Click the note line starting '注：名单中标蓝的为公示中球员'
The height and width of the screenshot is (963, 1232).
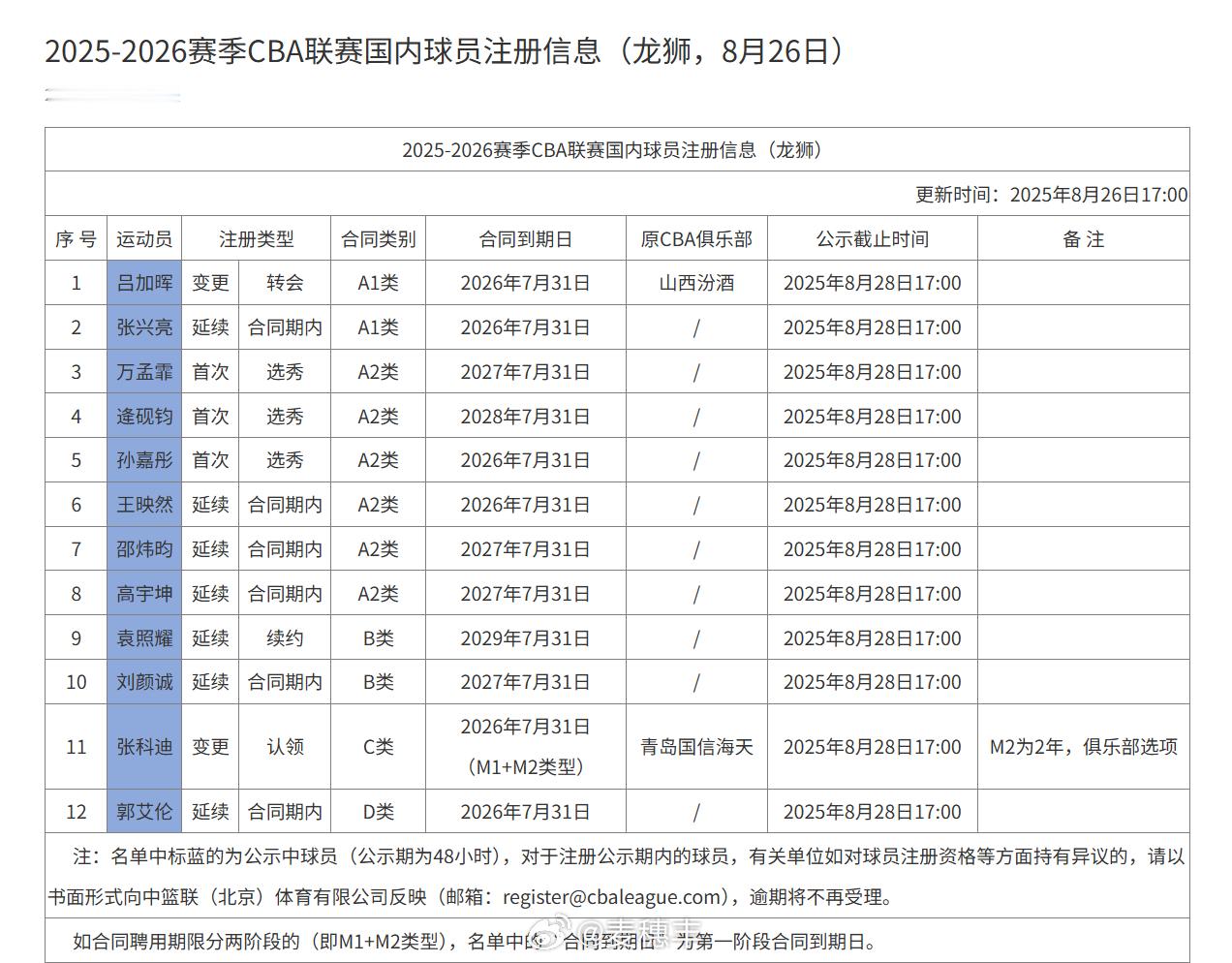point(617,877)
